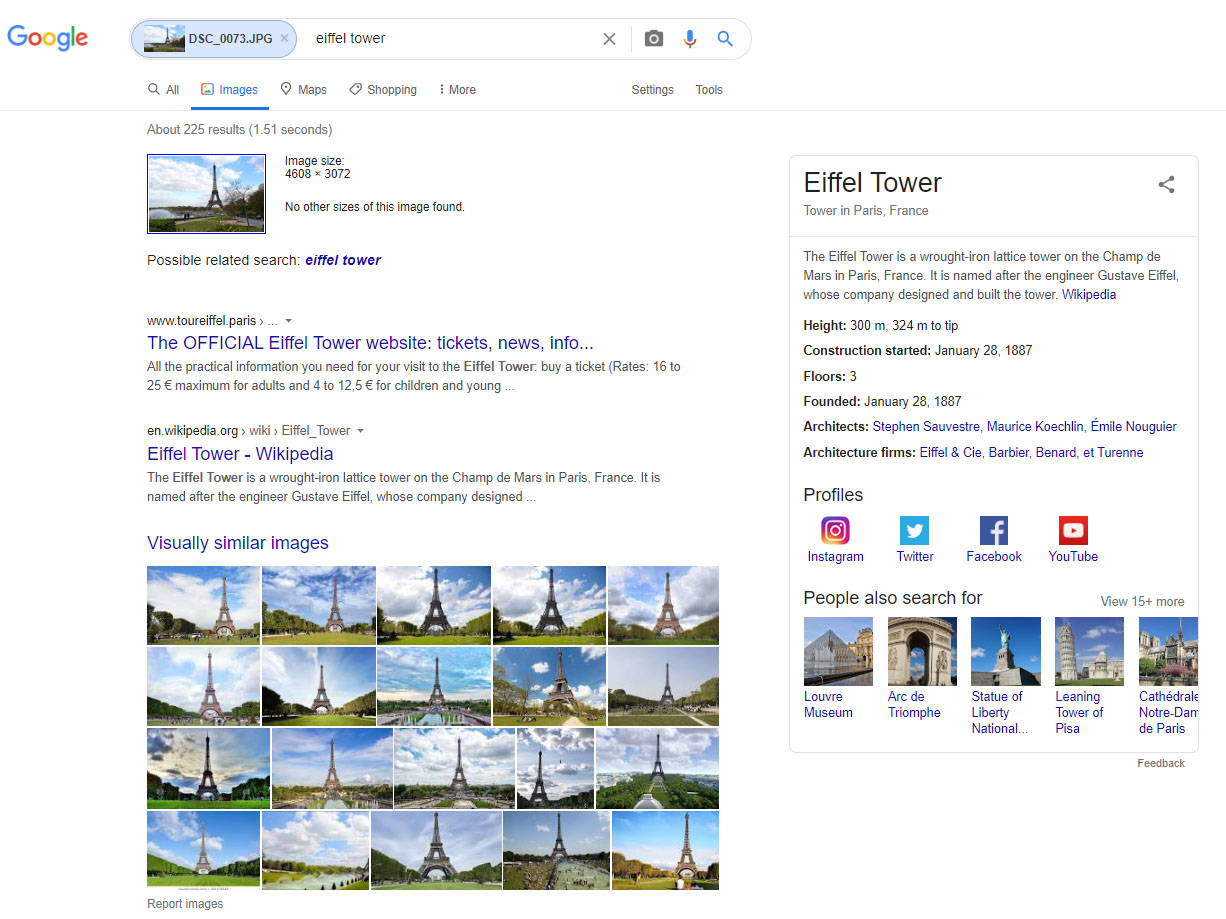Click the 'No other sizes of this image found.' text
The height and width of the screenshot is (919, 1226).
(375, 207)
